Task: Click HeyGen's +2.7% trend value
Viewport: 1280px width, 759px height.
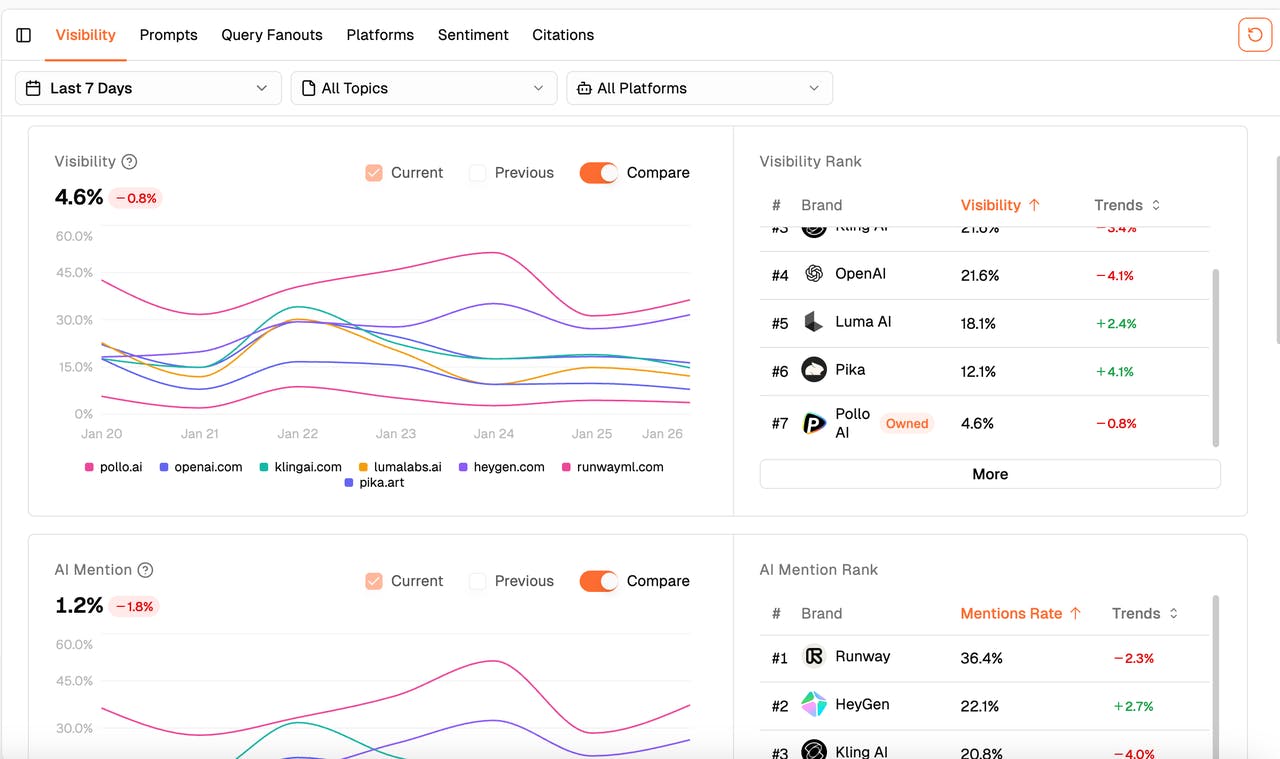Action: pos(1133,706)
